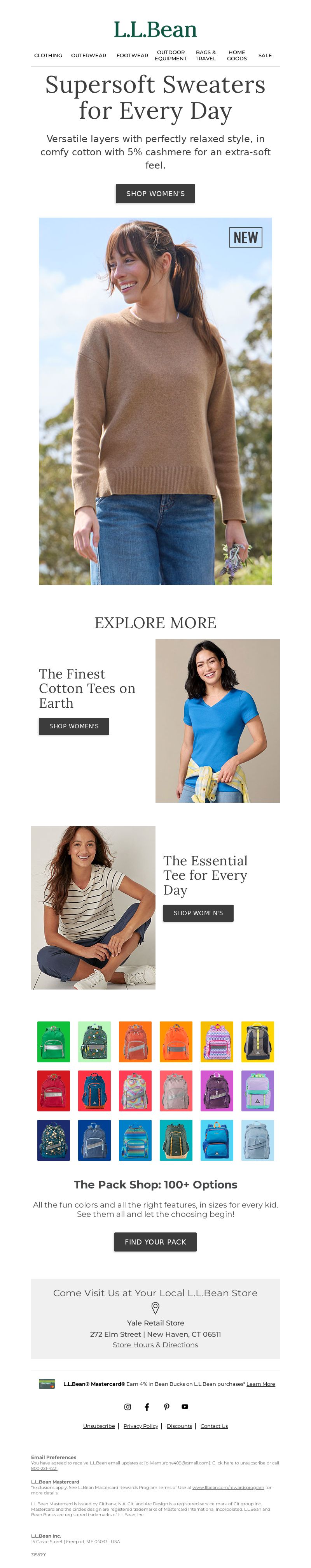Click Shop Women's button under sweaters headline
The image size is (311, 1568).
(x=155, y=193)
